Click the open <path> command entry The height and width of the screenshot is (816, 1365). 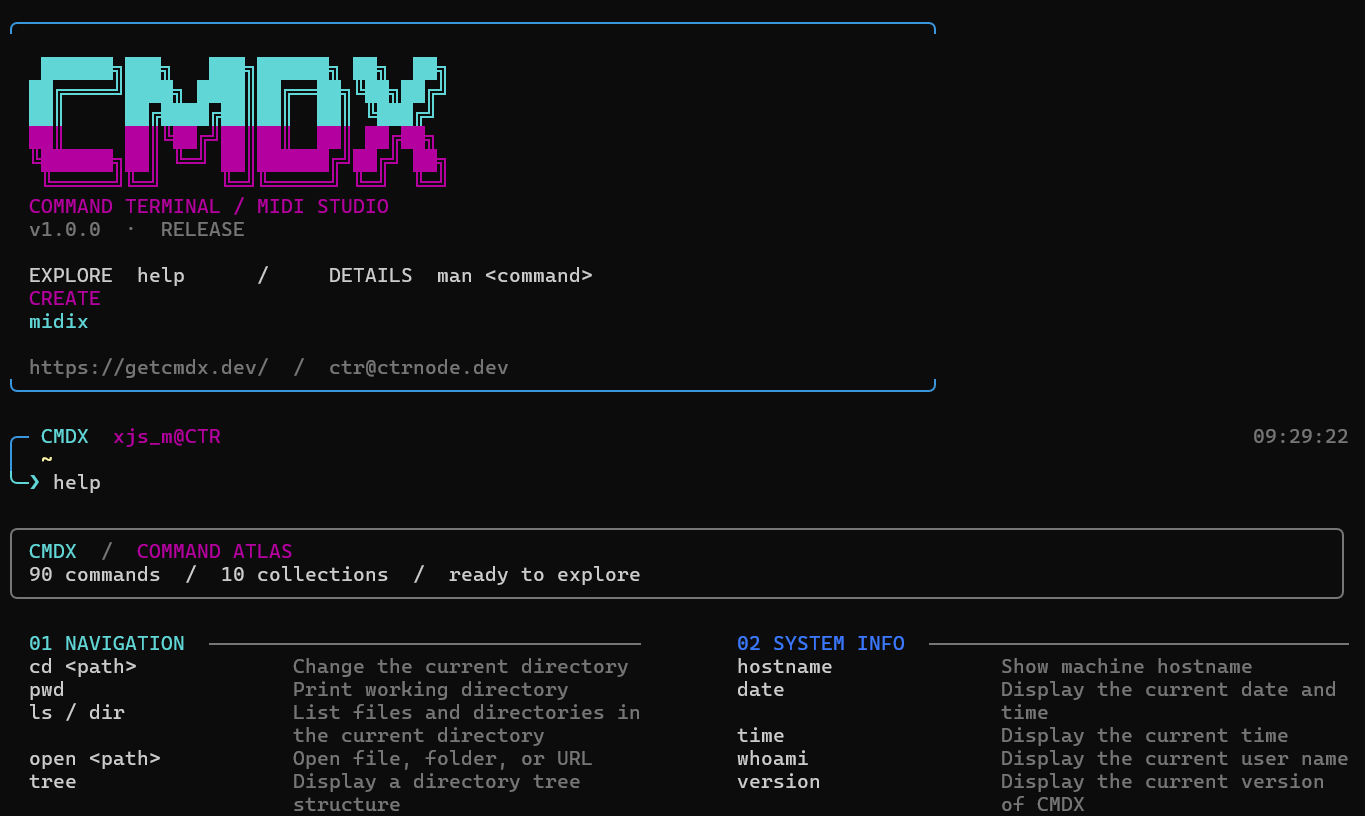(x=95, y=758)
